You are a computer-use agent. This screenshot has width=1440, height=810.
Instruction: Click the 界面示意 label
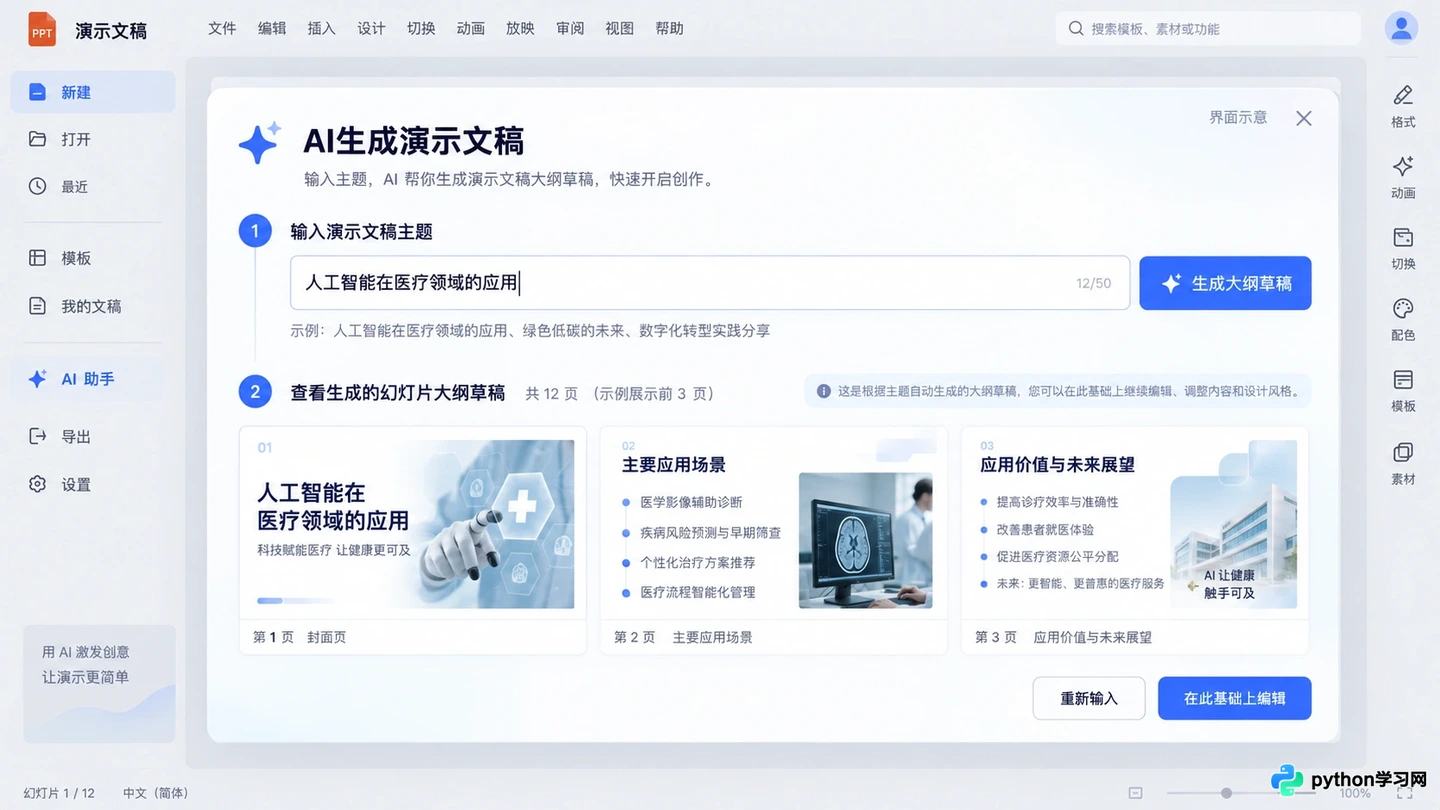click(1238, 117)
